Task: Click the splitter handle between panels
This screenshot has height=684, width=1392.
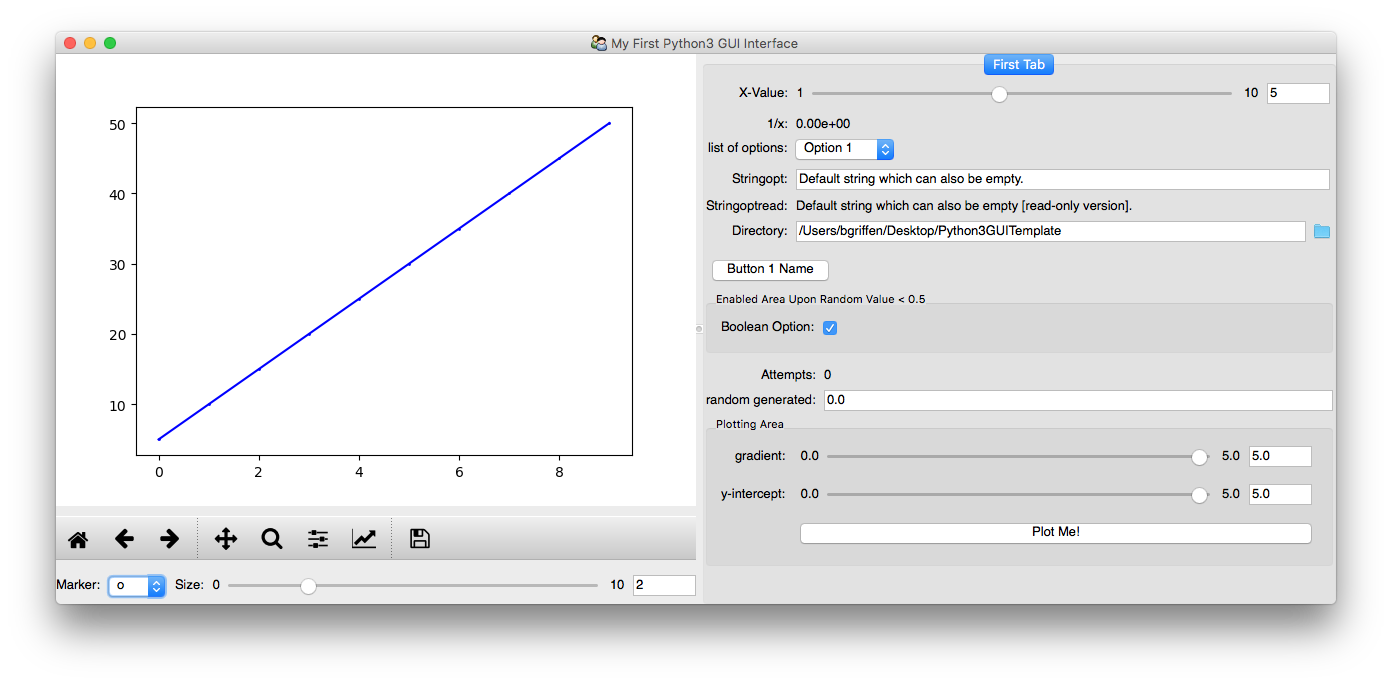Action: pyautogui.click(x=699, y=328)
